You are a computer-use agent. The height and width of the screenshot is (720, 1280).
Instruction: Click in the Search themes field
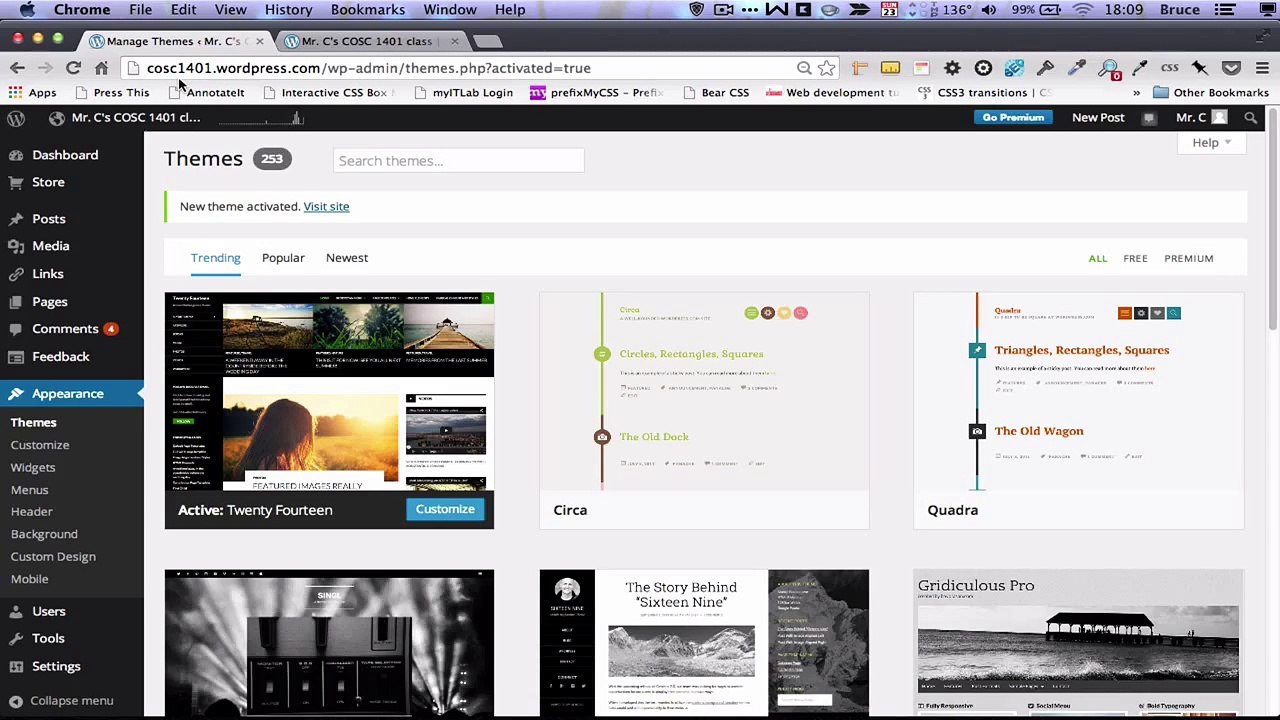pyautogui.click(x=459, y=161)
